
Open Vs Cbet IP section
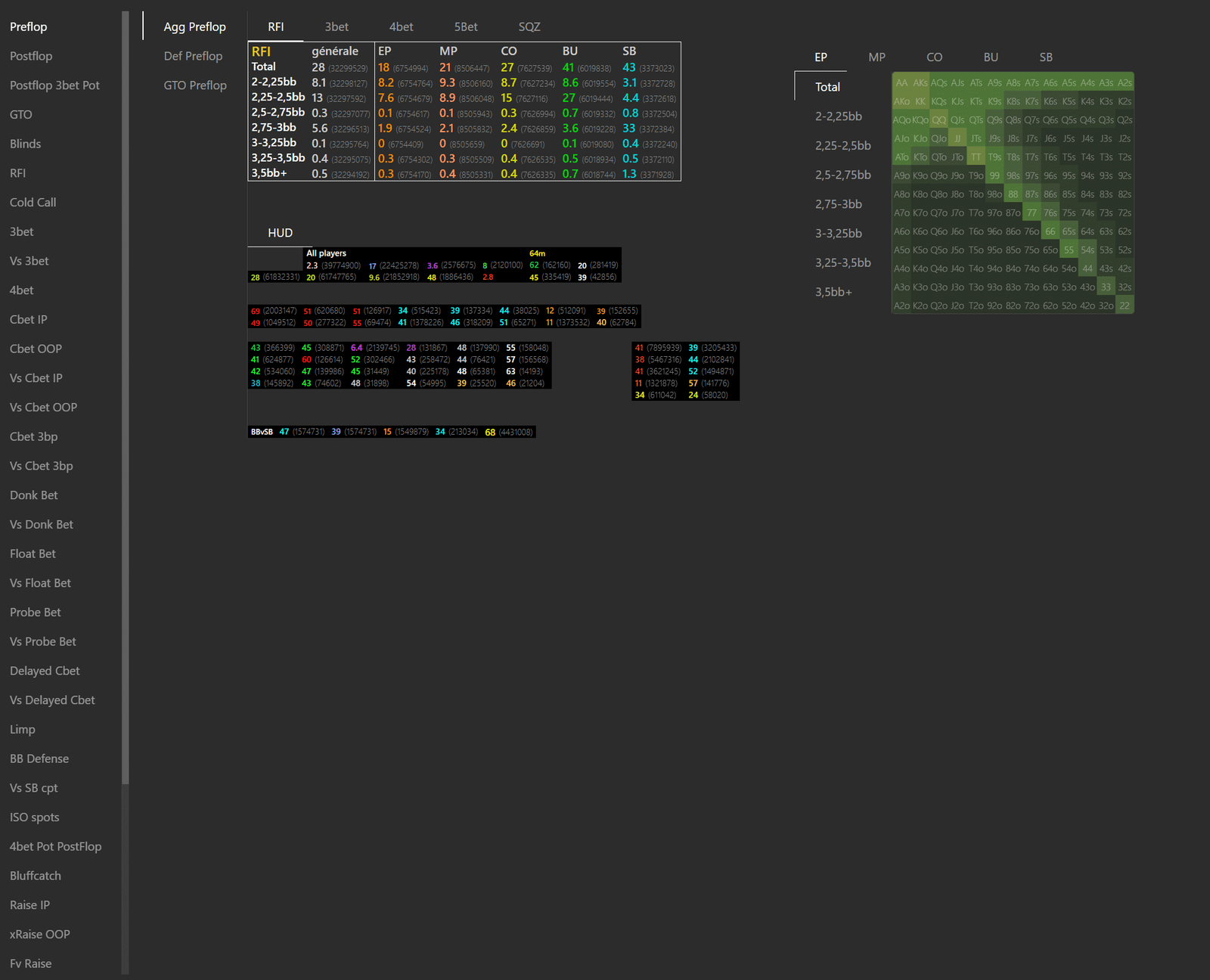pos(36,378)
